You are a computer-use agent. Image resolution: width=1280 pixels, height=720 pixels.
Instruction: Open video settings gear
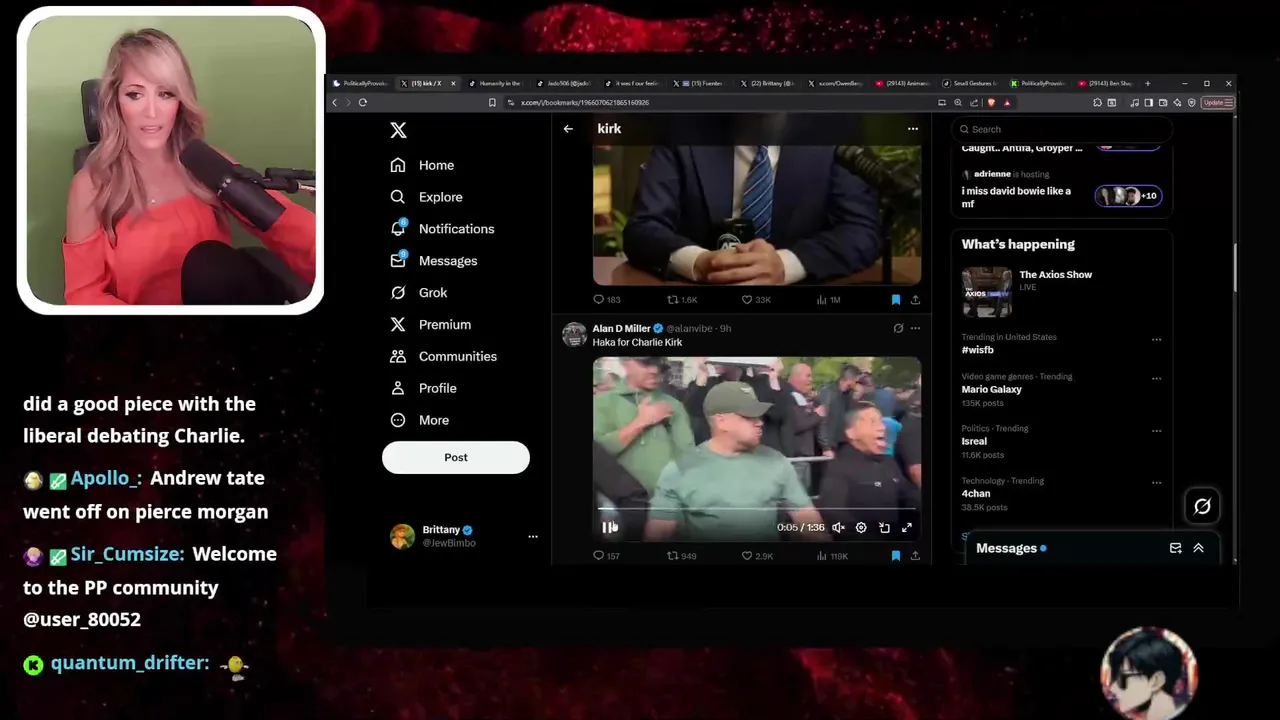click(861, 528)
